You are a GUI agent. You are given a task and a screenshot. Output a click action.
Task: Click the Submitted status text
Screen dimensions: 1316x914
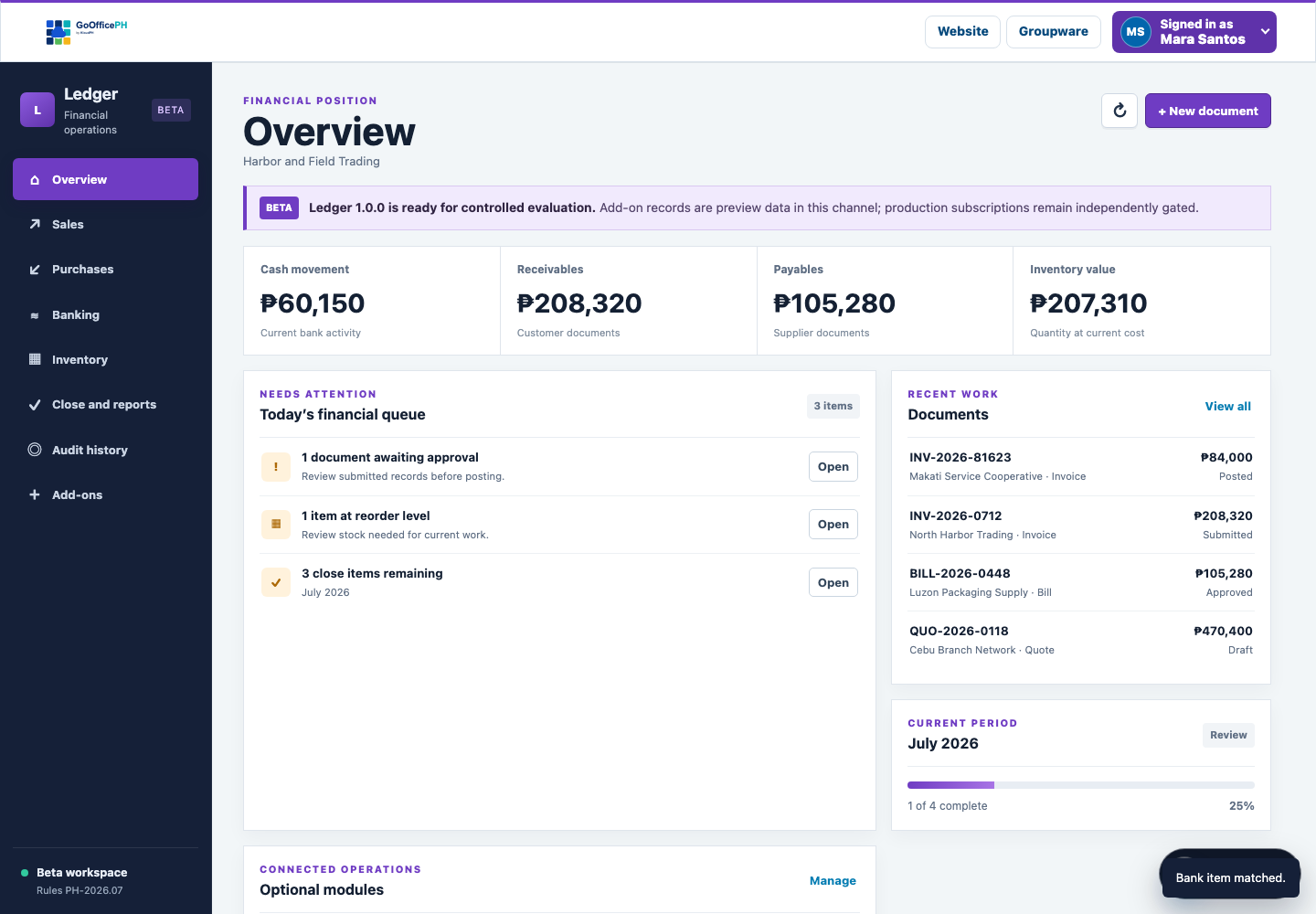[x=1227, y=535]
